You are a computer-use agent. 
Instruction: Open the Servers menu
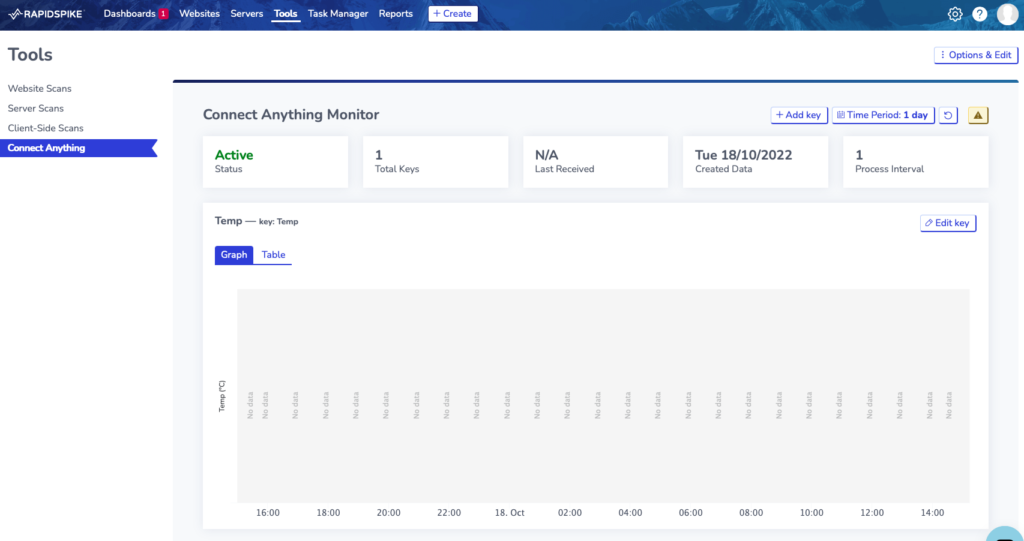click(x=247, y=14)
